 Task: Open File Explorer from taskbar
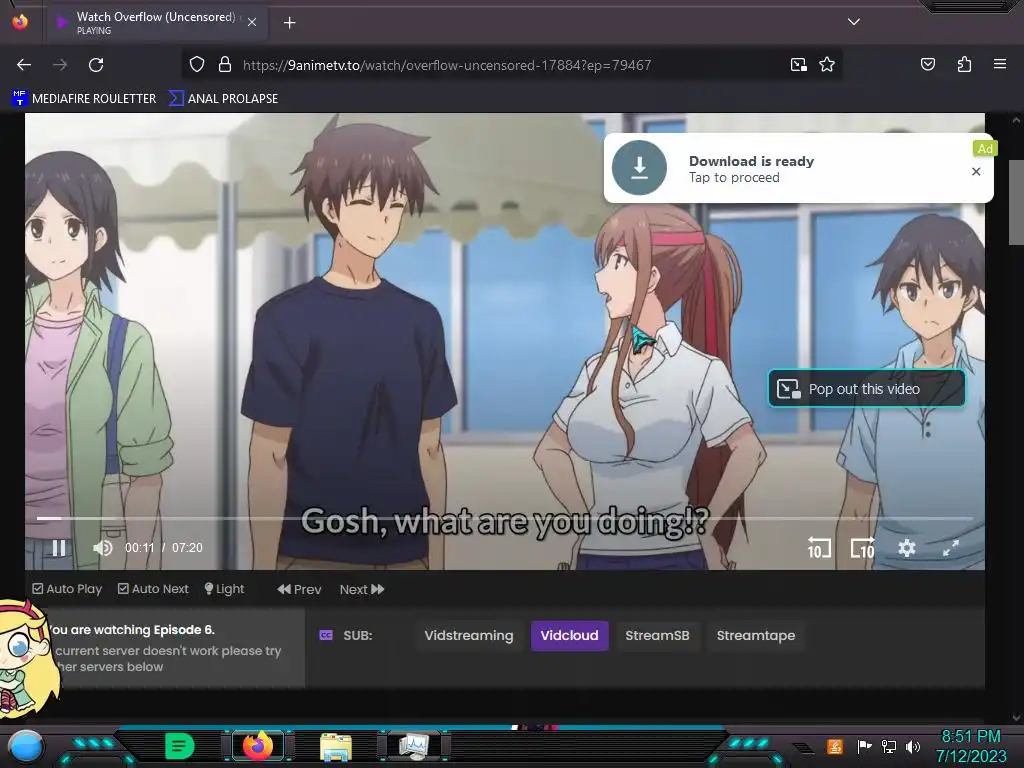click(336, 747)
